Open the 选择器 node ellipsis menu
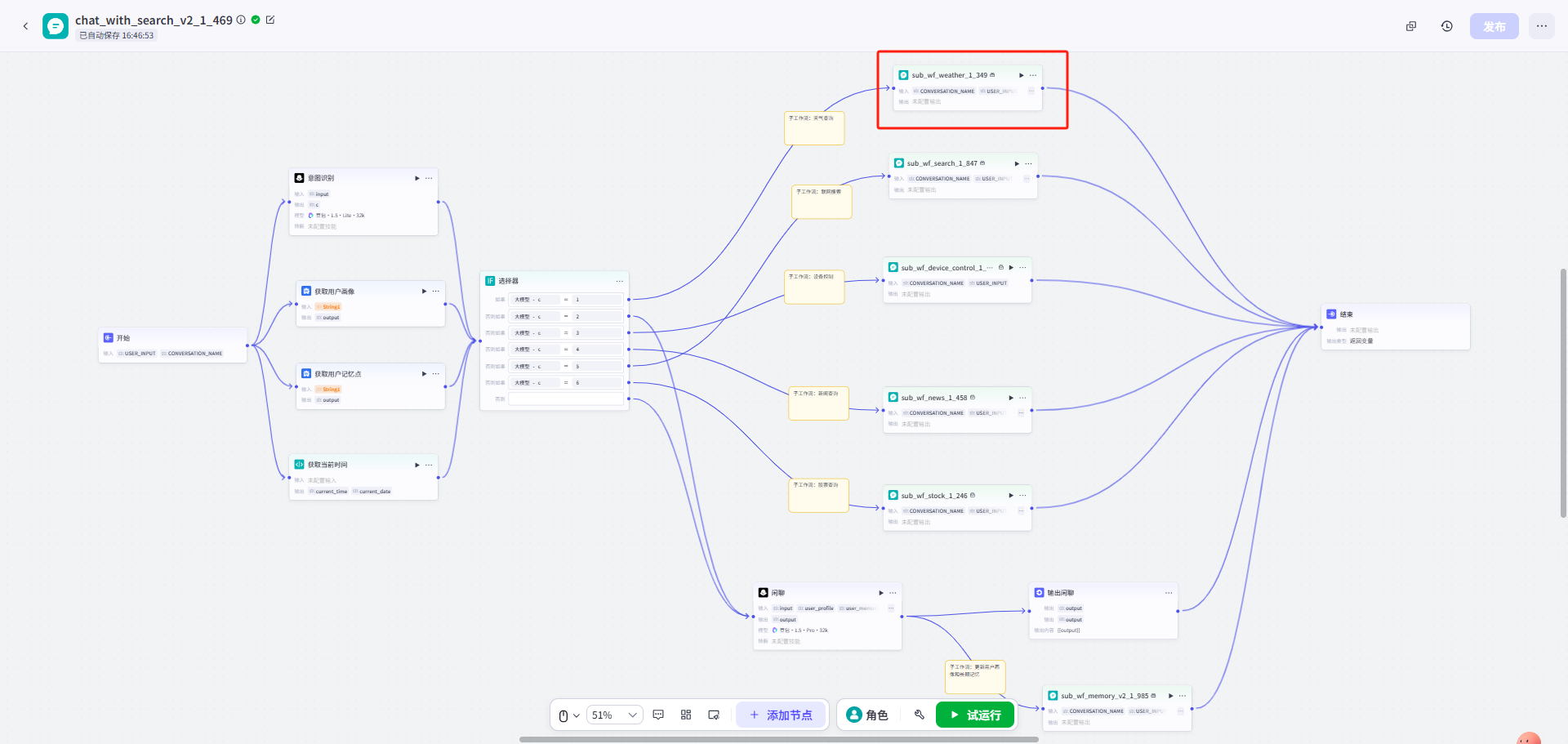 click(x=620, y=281)
